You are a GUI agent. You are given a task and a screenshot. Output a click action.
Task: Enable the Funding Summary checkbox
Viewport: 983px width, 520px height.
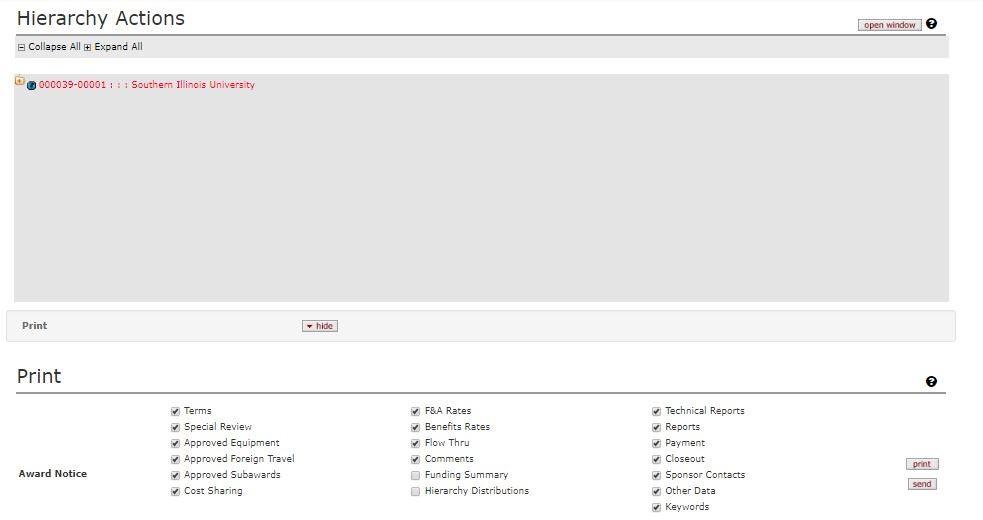tap(416, 475)
